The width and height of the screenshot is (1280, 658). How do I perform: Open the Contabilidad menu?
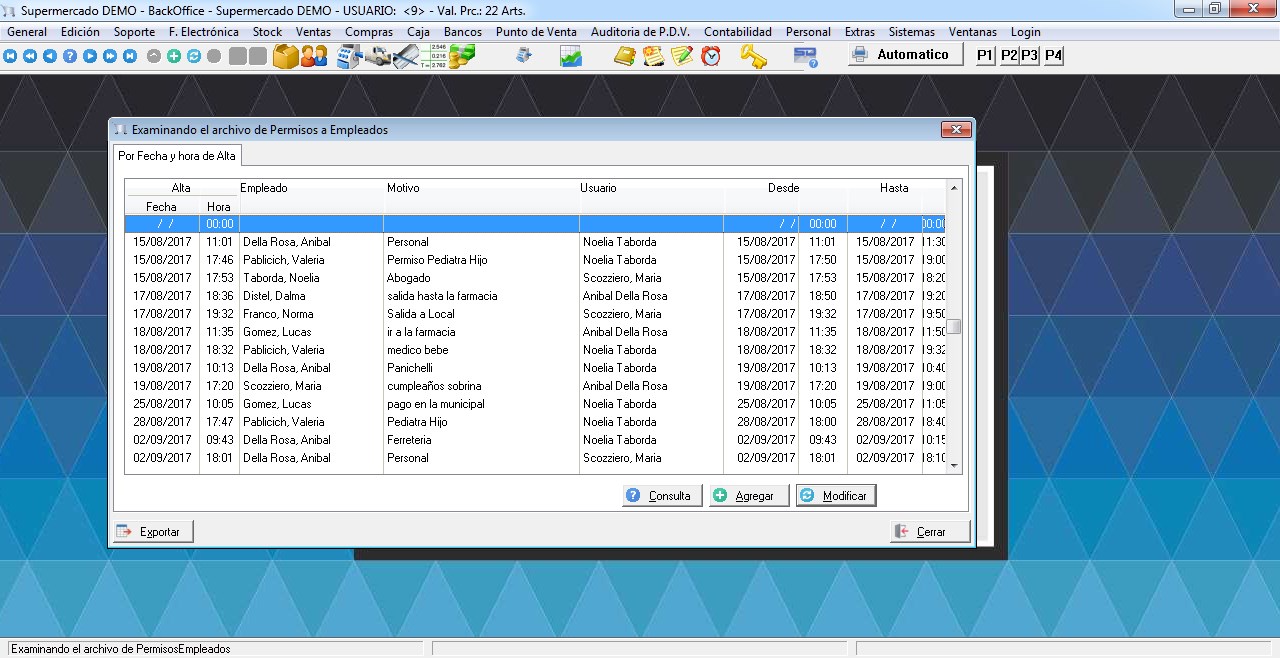737,32
